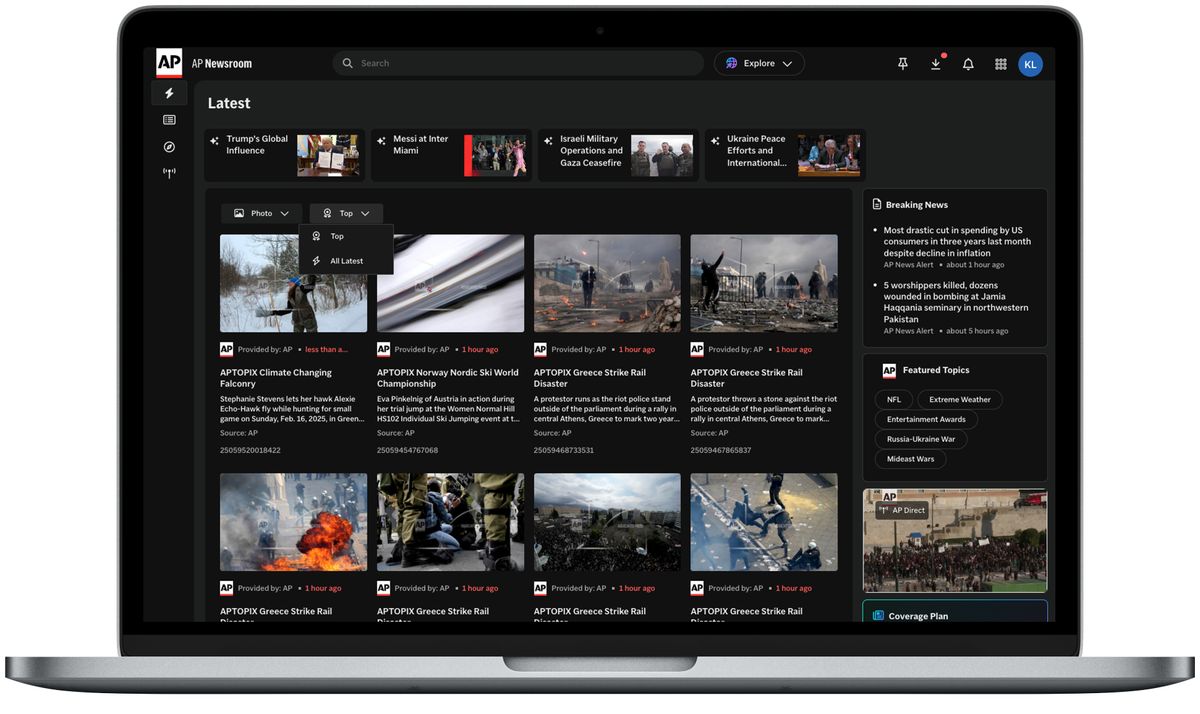Open downloads using the download arrow icon
This screenshot has width=1200, height=714.
pyautogui.click(x=935, y=63)
